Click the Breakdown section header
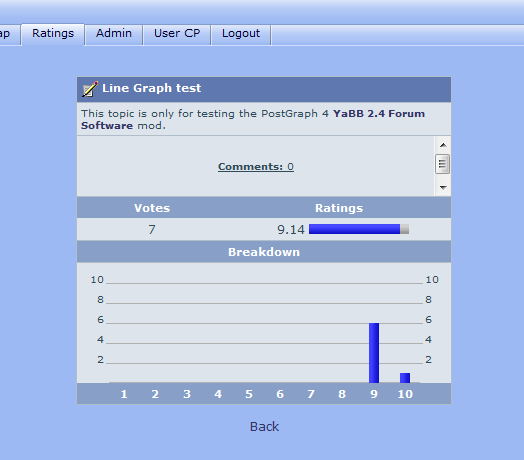 (x=264, y=252)
